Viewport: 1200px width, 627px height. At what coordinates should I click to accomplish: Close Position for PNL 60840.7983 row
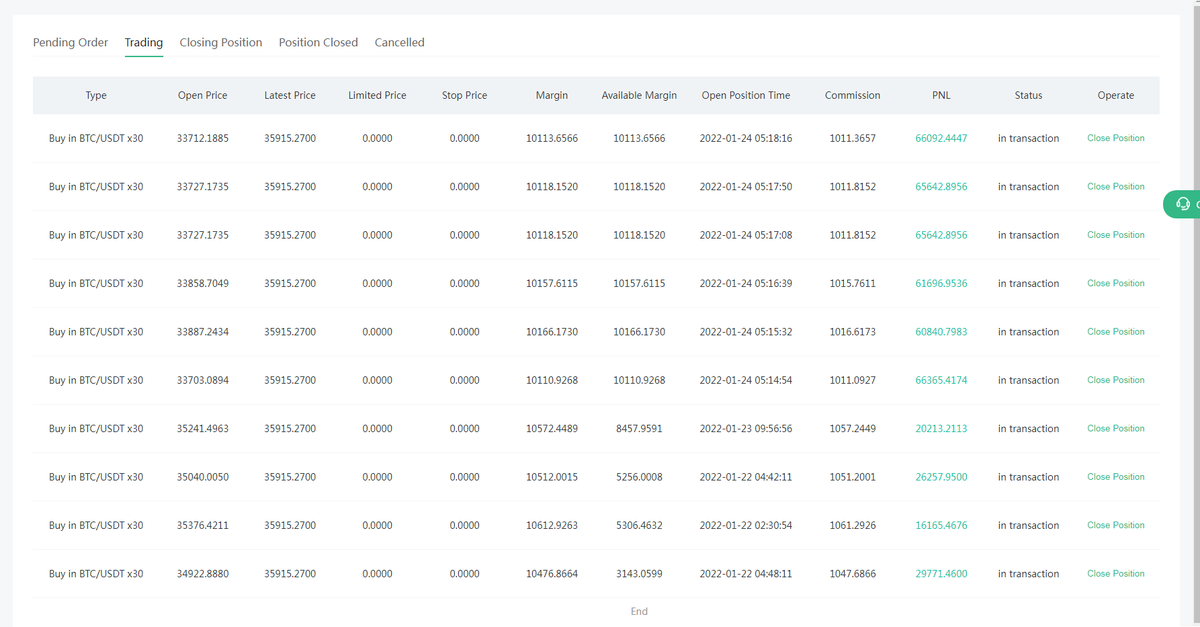1116,331
